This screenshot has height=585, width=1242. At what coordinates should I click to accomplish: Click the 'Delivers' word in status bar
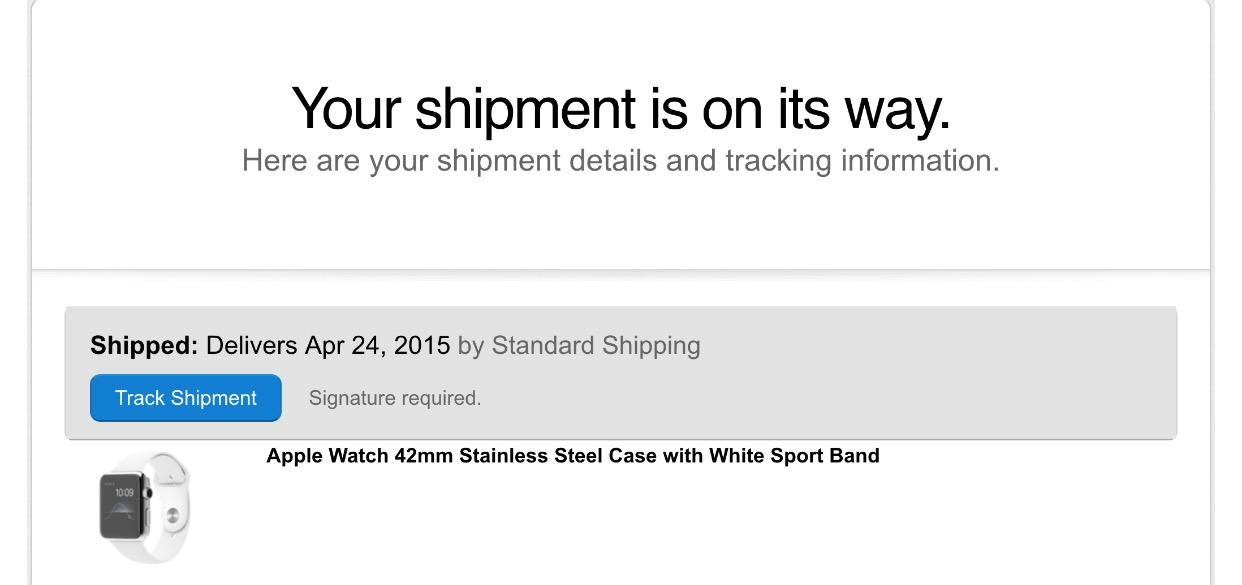(252, 346)
